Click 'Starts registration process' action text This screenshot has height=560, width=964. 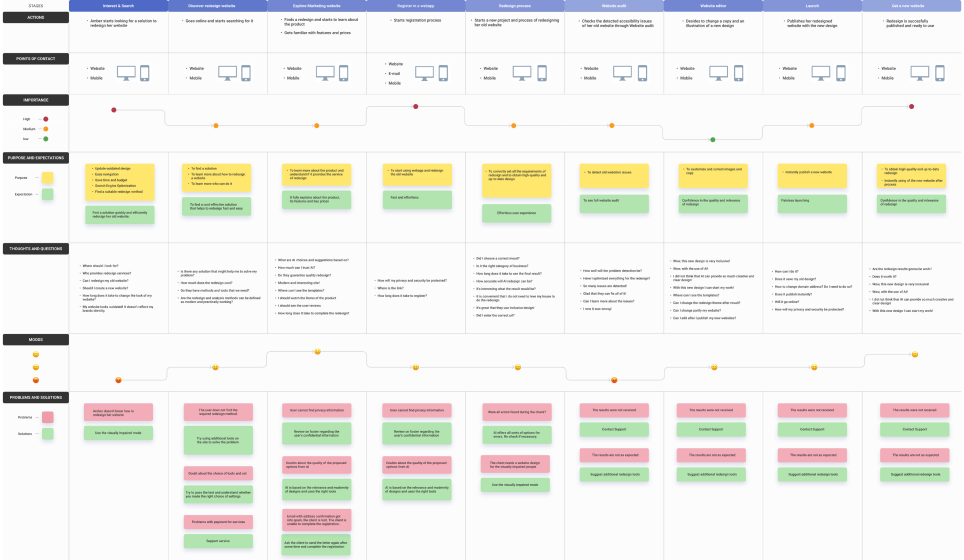pyautogui.click(x=417, y=20)
